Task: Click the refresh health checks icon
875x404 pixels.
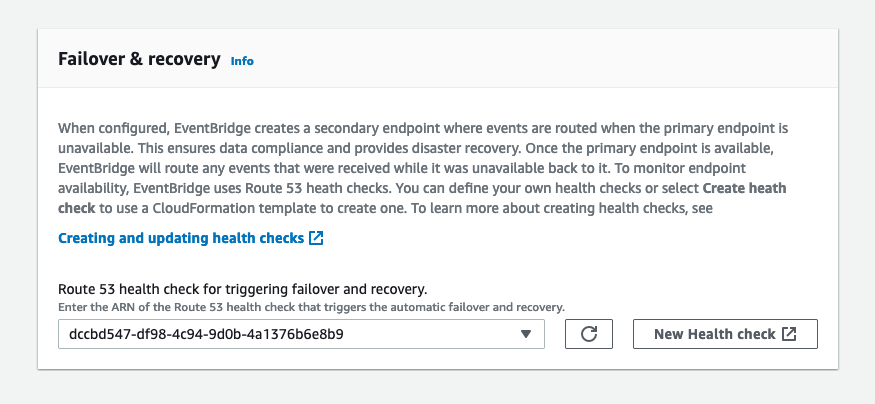Action: pos(589,334)
